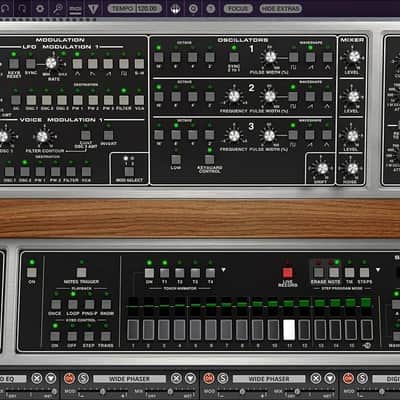Select oscillator 1 2' octave button
The width and height of the screenshot is (400, 400).
[x=210, y=57]
